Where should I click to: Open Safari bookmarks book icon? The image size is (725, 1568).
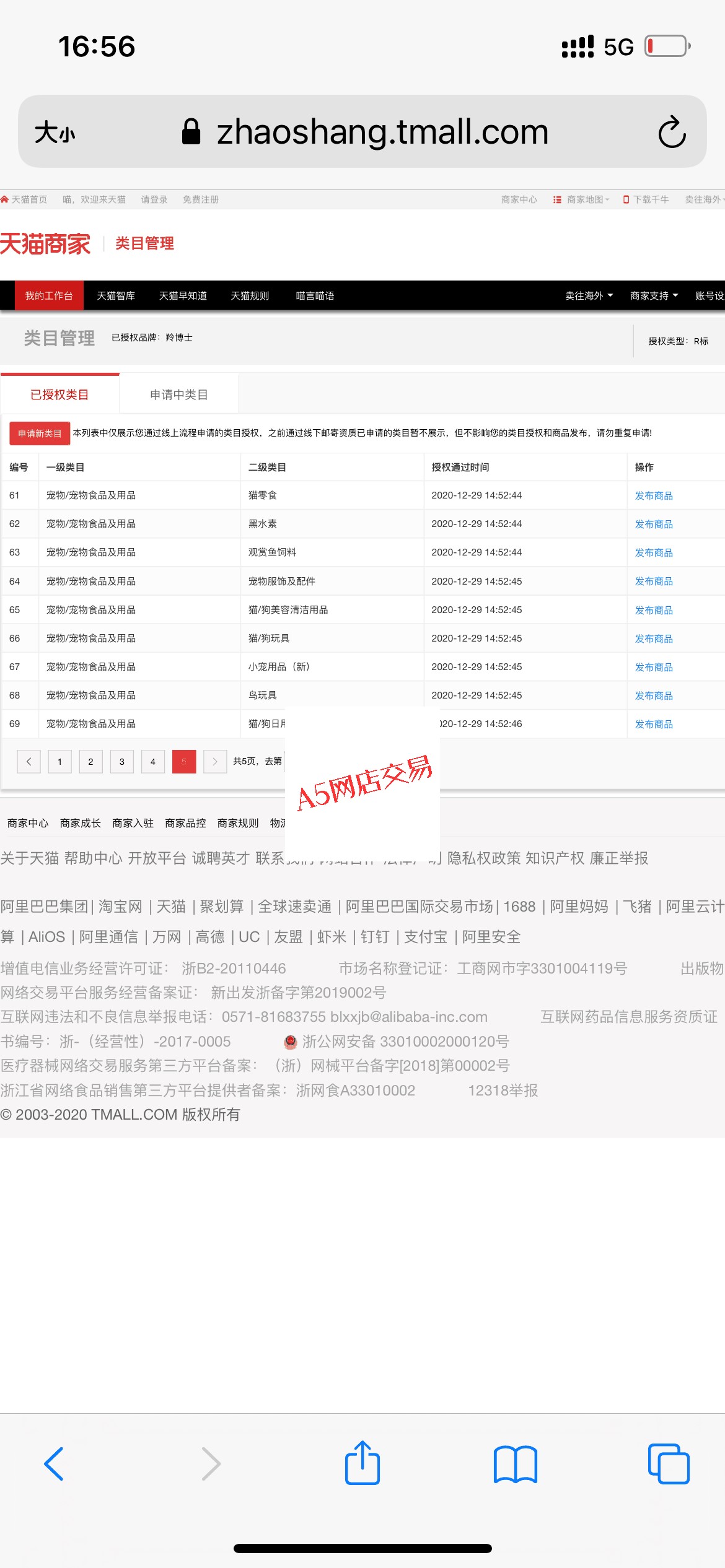point(516,1464)
